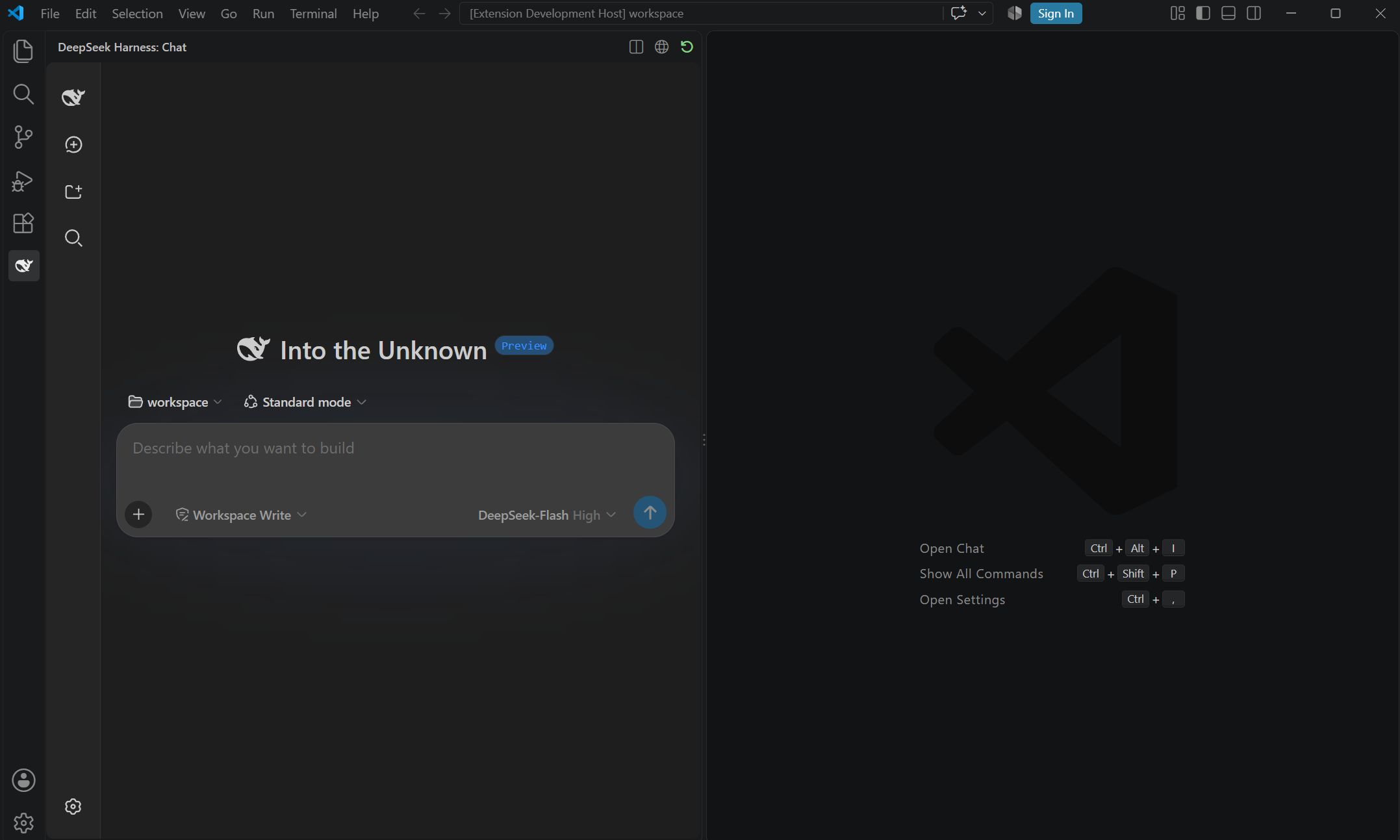Click the Preview badge

[524, 346]
